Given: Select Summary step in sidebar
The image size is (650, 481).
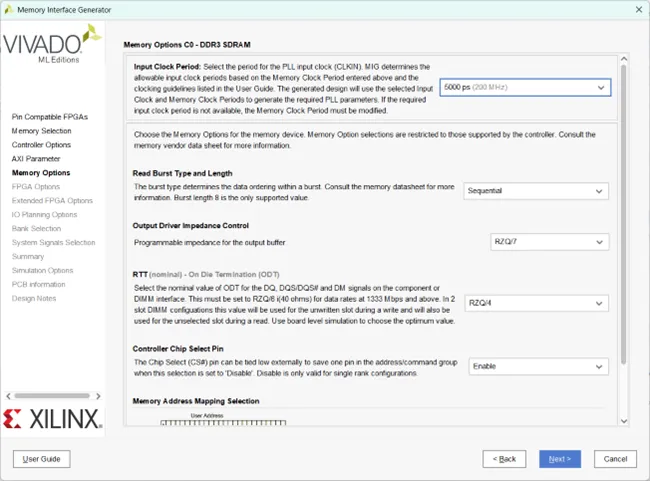Looking at the screenshot, I should 28,257.
